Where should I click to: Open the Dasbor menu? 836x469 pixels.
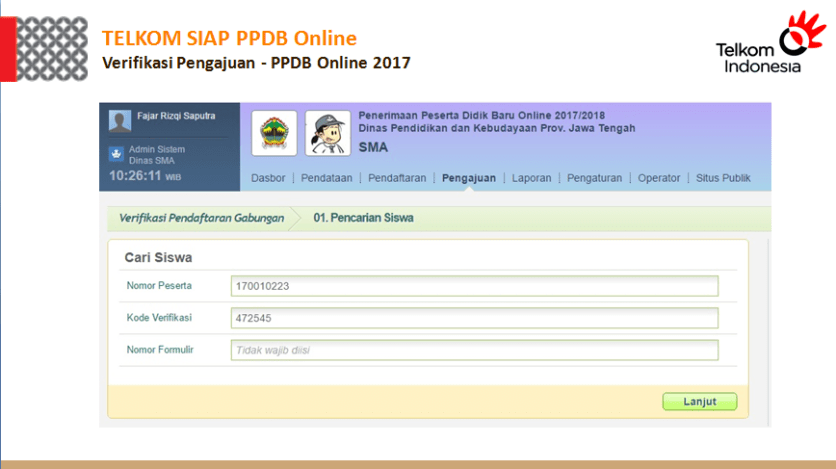[268, 178]
